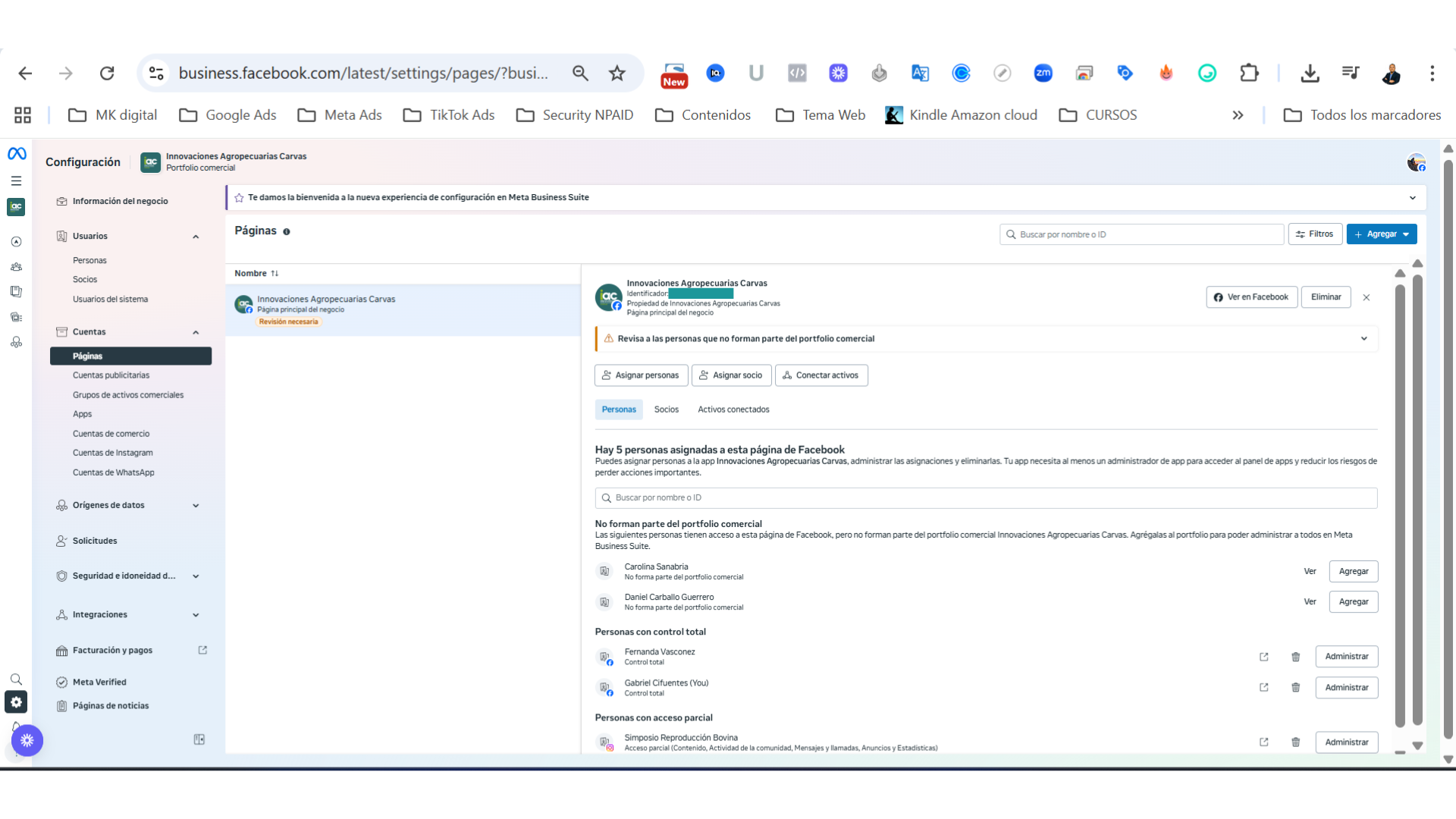
Task: Open the hamburger menu in the left sidebar
Action: coord(16,180)
